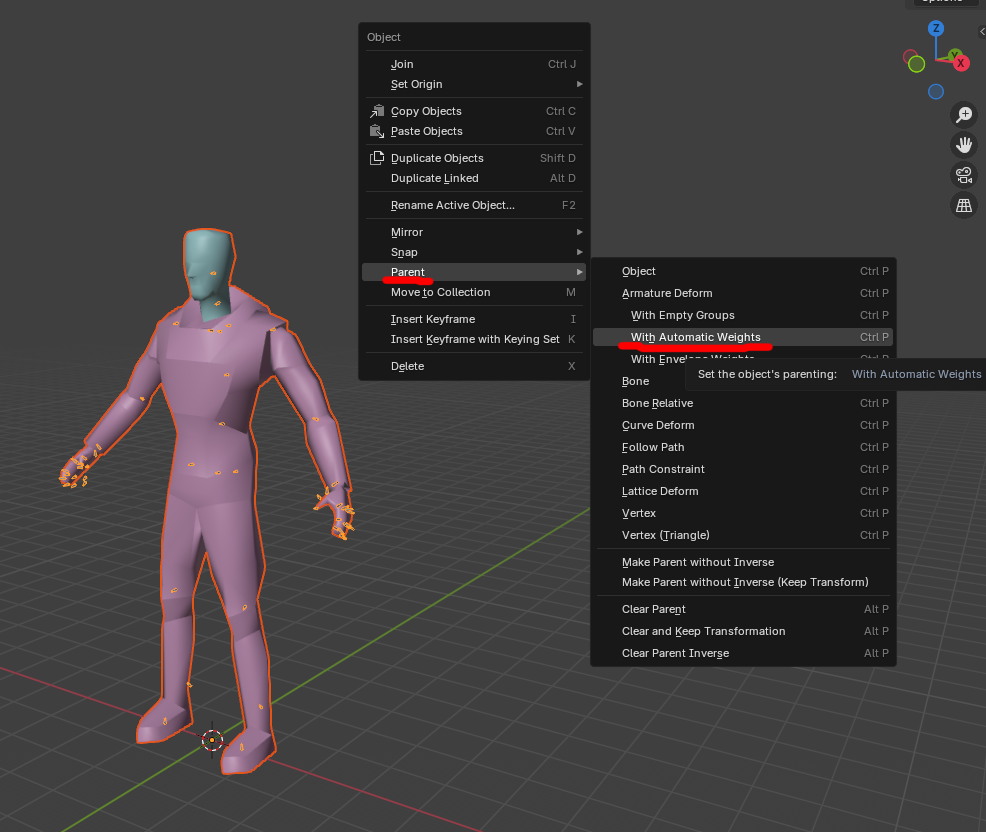Expand the Set Origin submenu
Screen dimensions: 986x832
click(x=474, y=84)
